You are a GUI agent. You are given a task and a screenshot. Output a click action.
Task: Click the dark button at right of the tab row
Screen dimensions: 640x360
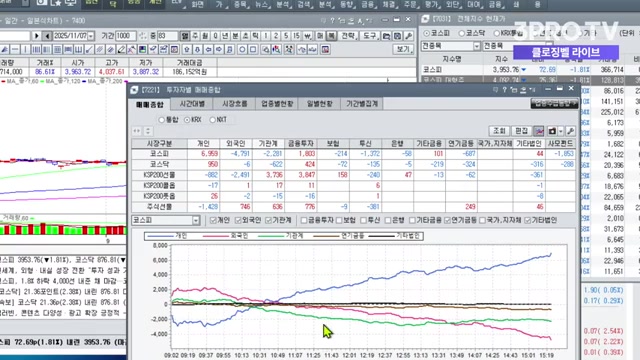554,104
